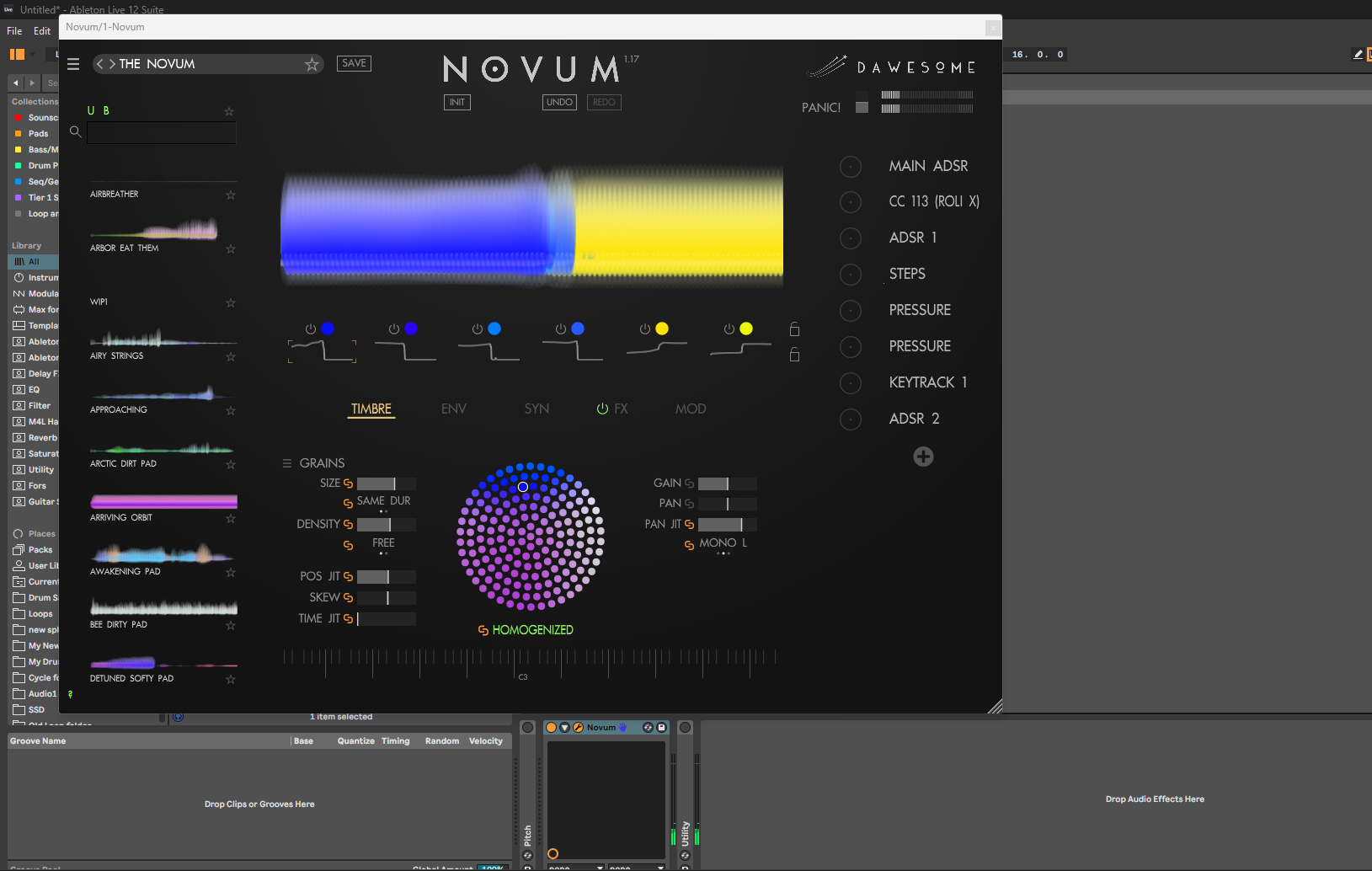Image resolution: width=1372 pixels, height=871 pixels.
Task: Click the preset search field
Action: pyautogui.click(x=162, y=132)
